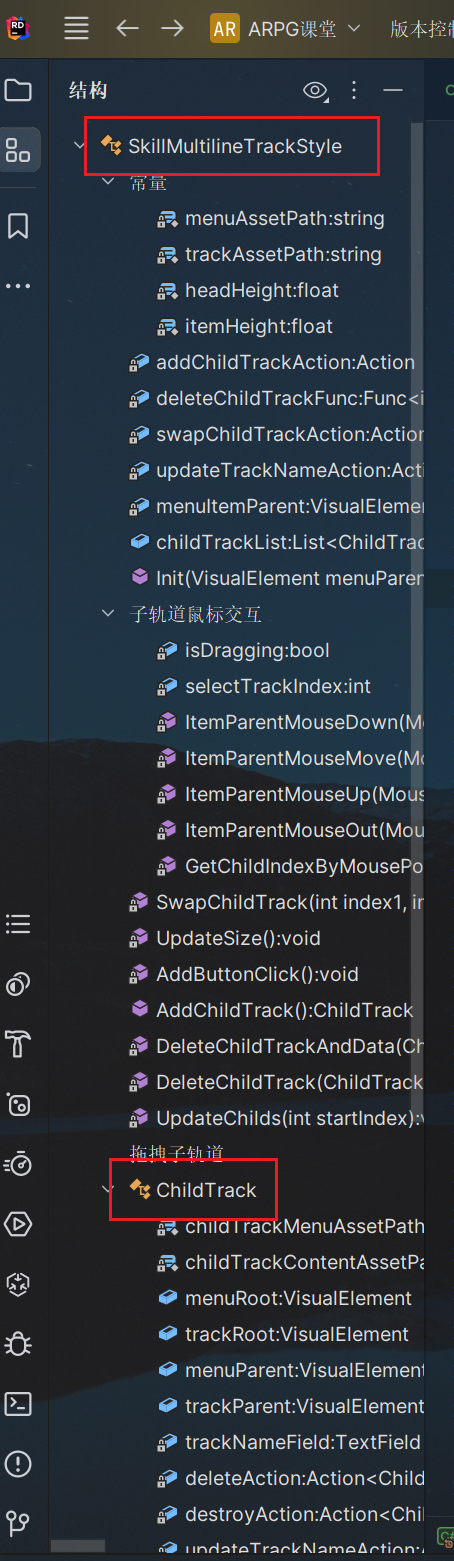Open the Git version control tool window

tap(18, 1524)
